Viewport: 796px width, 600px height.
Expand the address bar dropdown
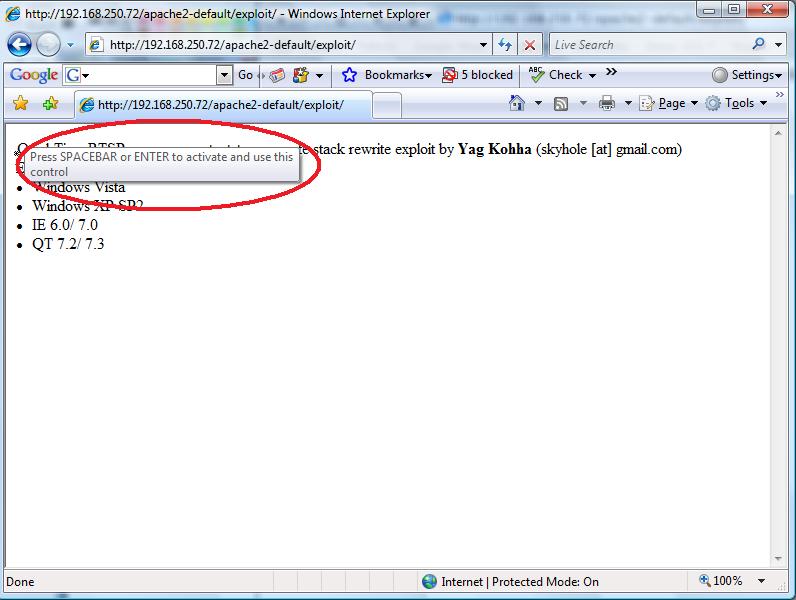pos(483,45)
